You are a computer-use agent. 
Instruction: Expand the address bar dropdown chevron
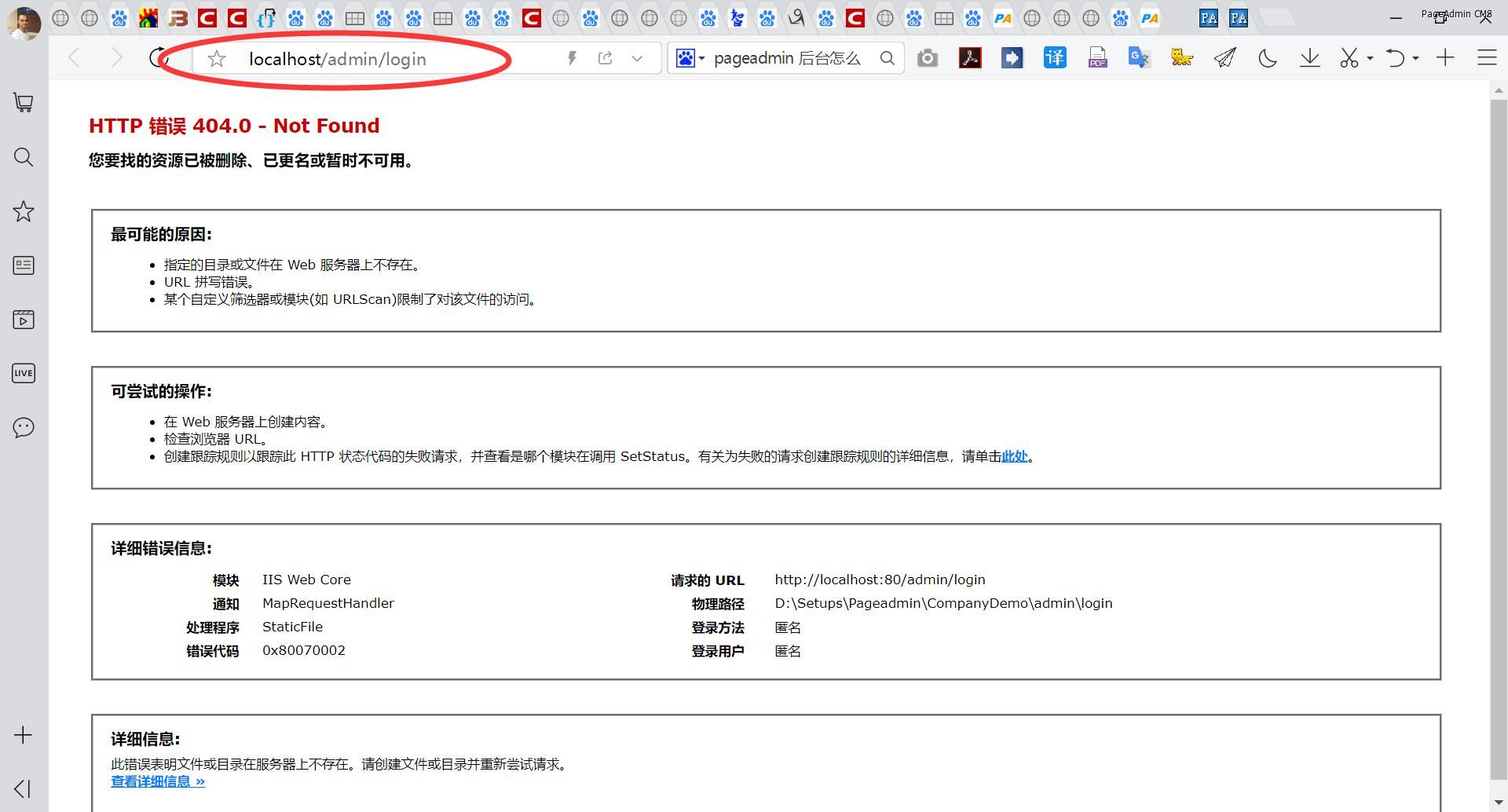(x=637, y=58)
